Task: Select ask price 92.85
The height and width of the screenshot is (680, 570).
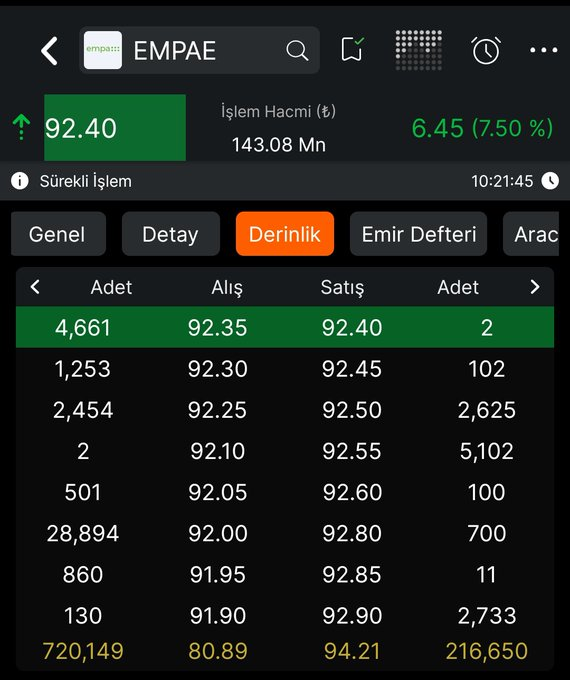Action: (352, 575)
